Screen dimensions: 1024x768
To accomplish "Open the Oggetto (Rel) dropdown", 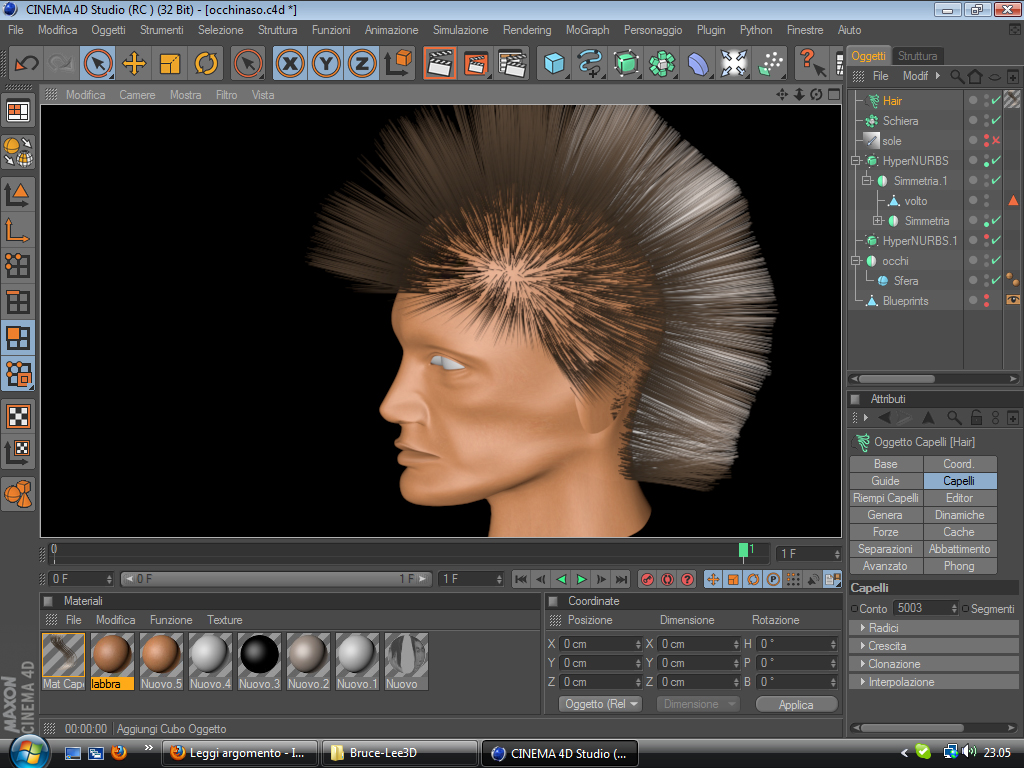I will (599, 704).
